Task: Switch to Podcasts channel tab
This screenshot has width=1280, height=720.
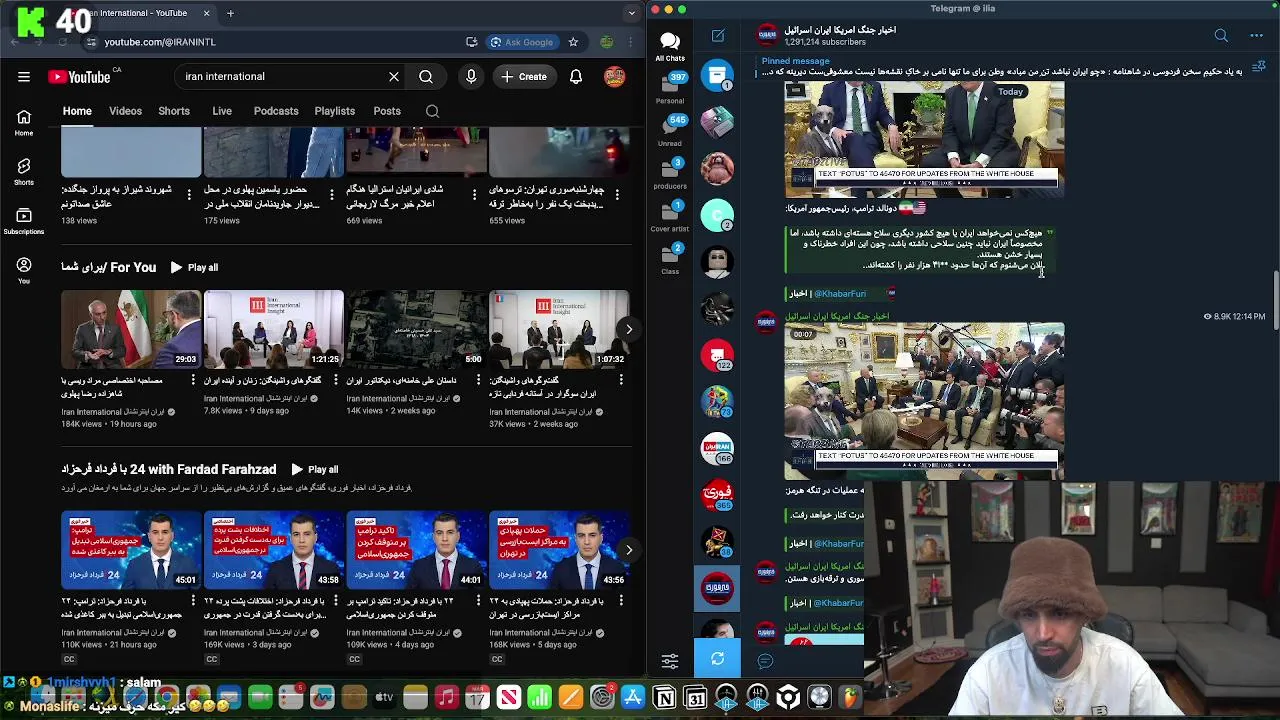Action: tap(276, 111)
